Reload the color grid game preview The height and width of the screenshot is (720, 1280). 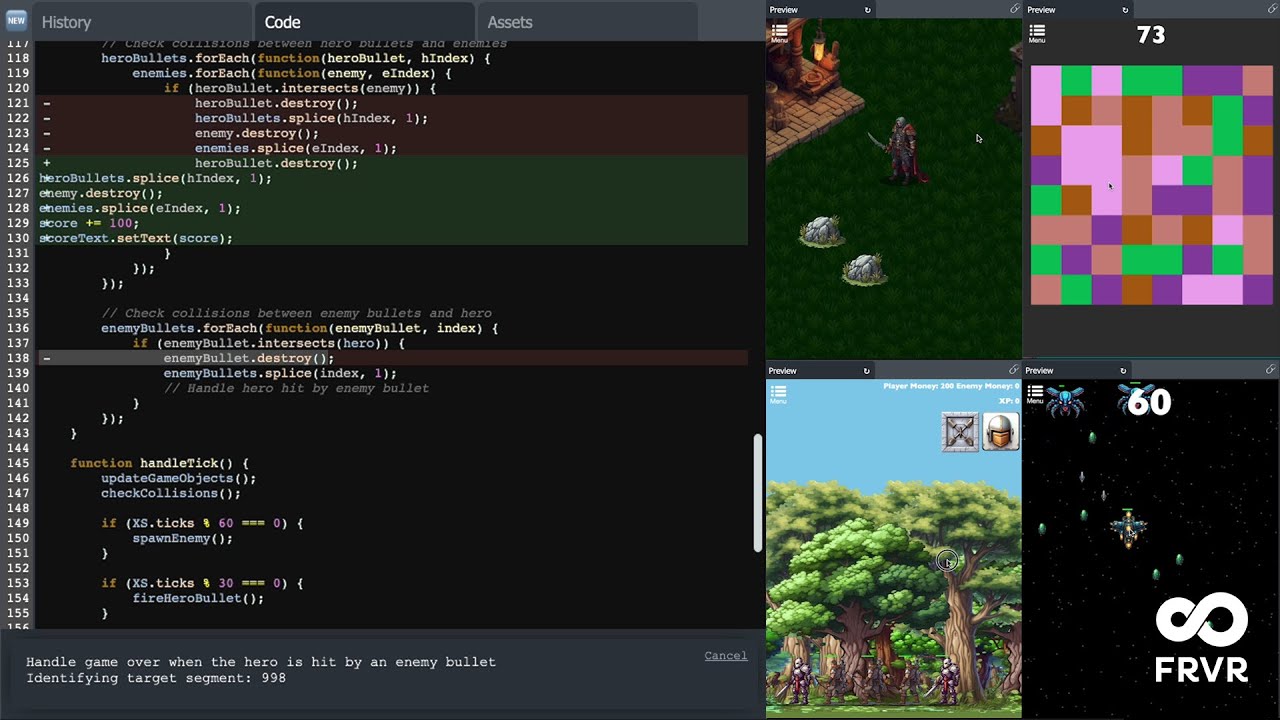coord(1125,10)
